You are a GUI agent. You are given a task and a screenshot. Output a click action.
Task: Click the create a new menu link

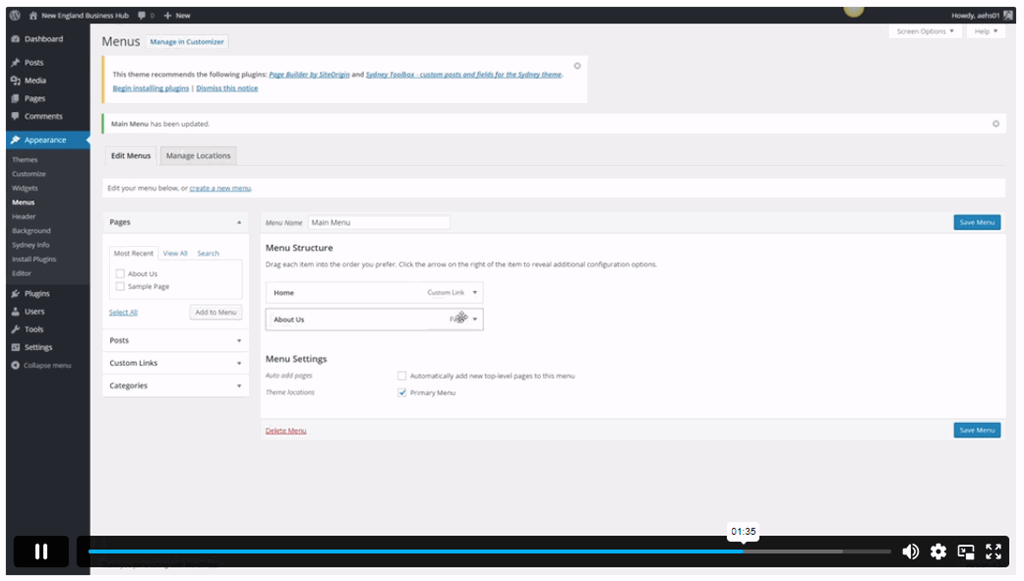click(220, 188)
